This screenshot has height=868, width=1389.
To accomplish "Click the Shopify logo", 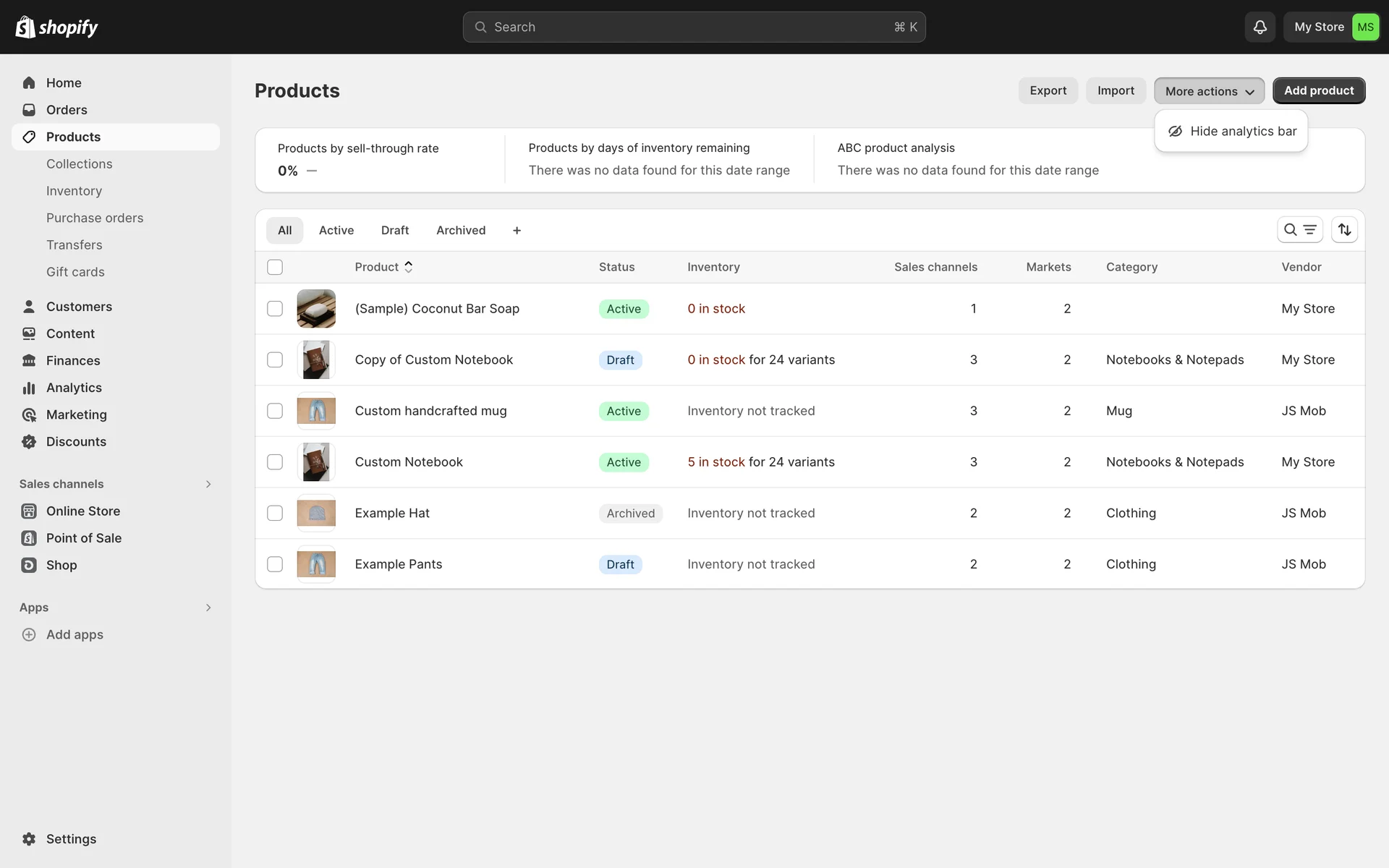I will pos(56,27).
